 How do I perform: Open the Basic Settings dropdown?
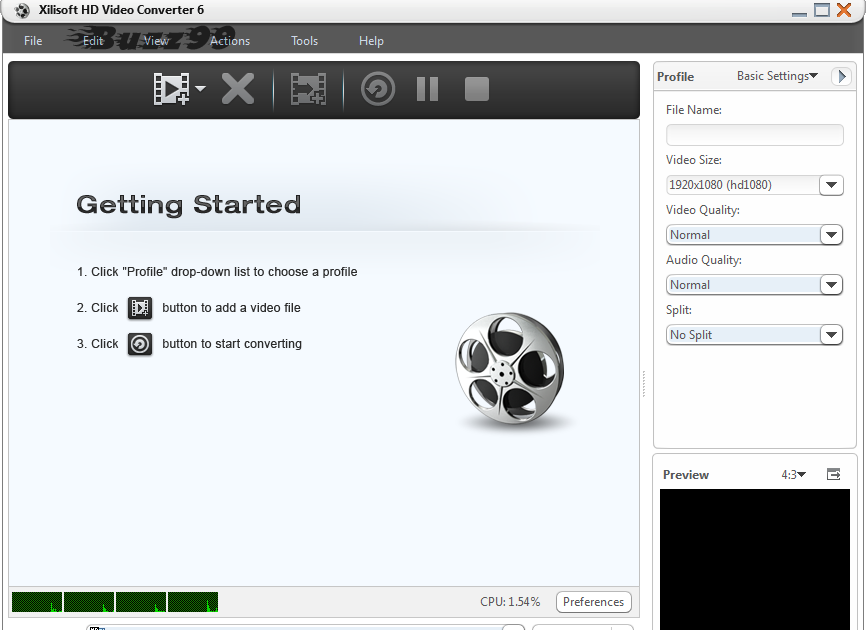pyautogui.click(x=777, y=76)
